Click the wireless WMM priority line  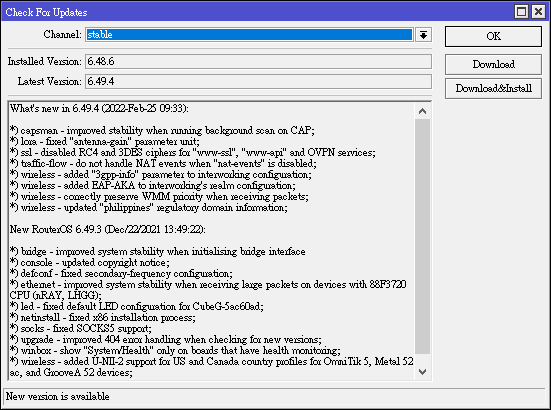tap(159, 196)
